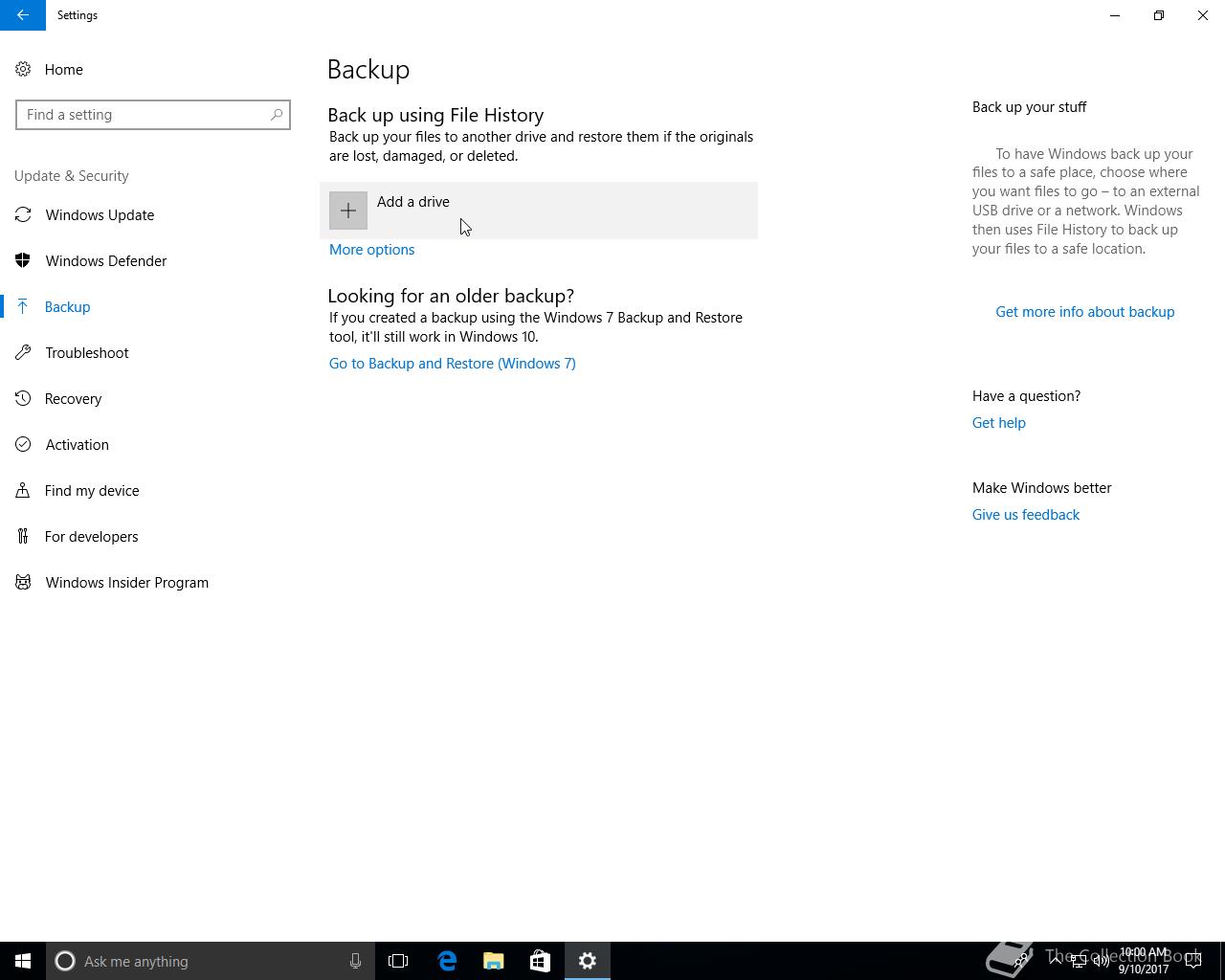The width and height of the screenshot is (1225, 980).
Task: Click the Find my device person icon
Action: 23,491
